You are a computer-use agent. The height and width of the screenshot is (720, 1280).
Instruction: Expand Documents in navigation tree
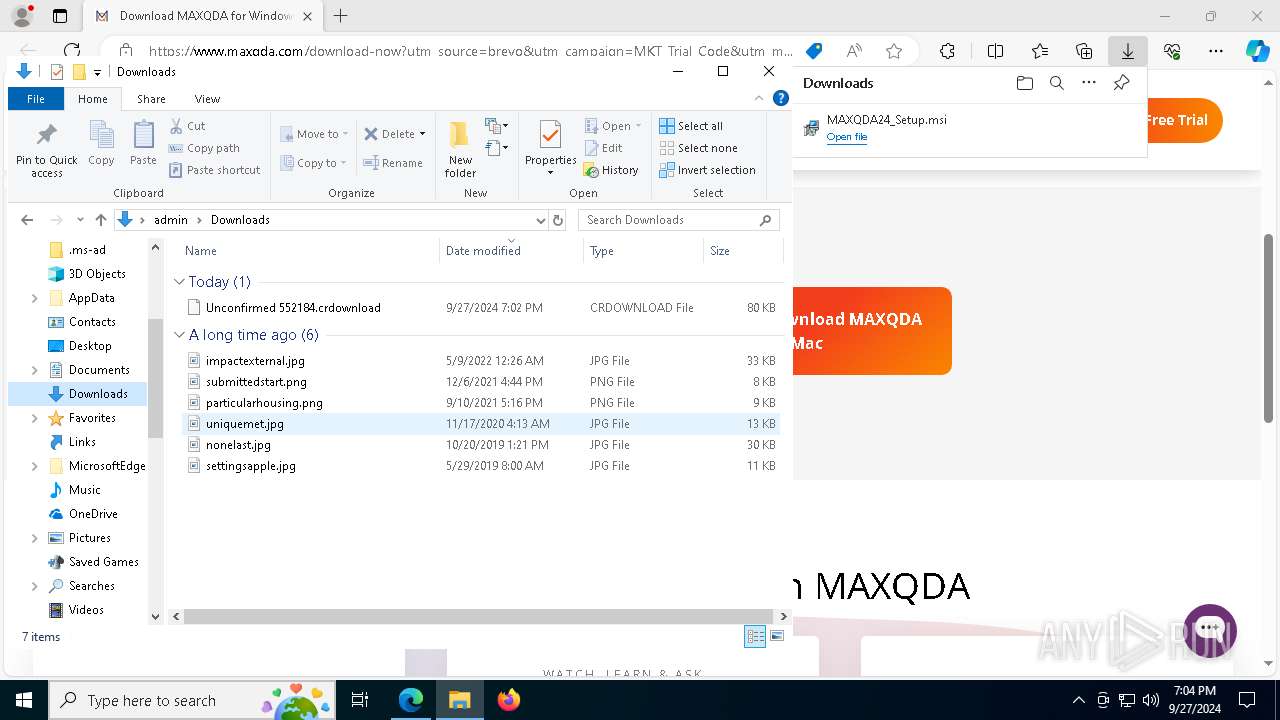[x=35, y=370]
